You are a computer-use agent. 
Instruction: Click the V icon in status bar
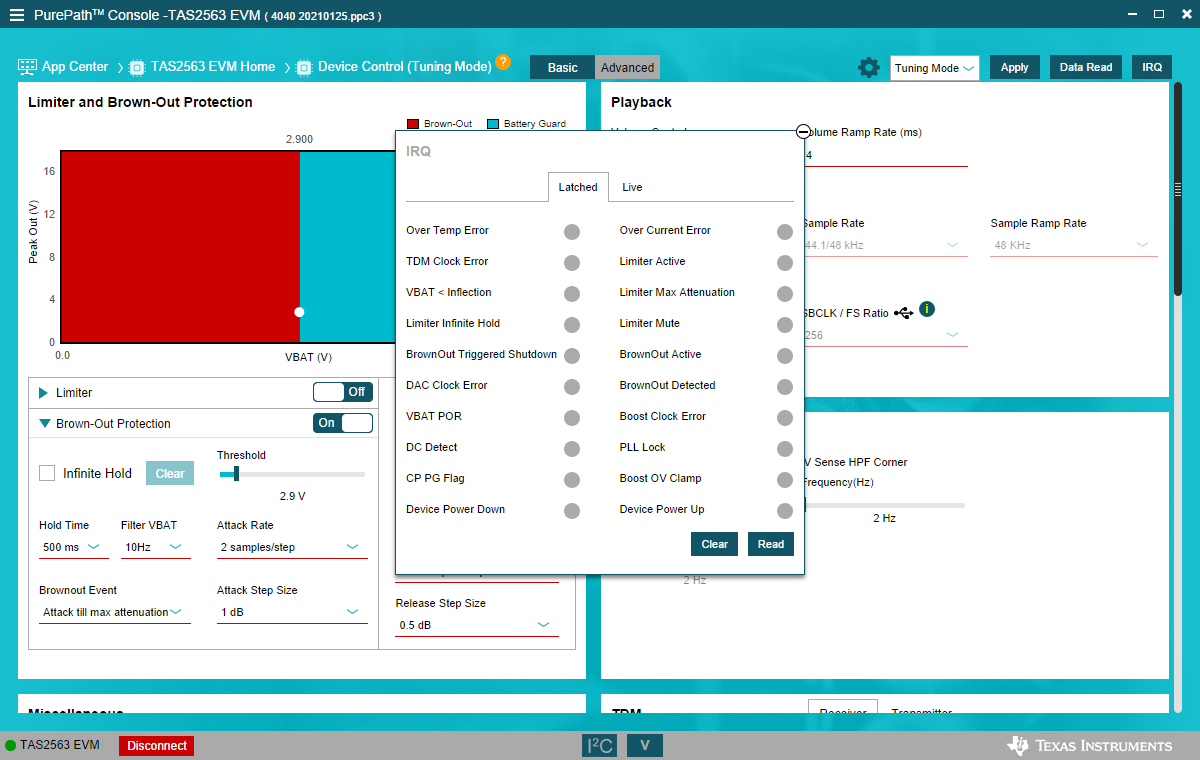pyautogui.click(x=645, y=745)
